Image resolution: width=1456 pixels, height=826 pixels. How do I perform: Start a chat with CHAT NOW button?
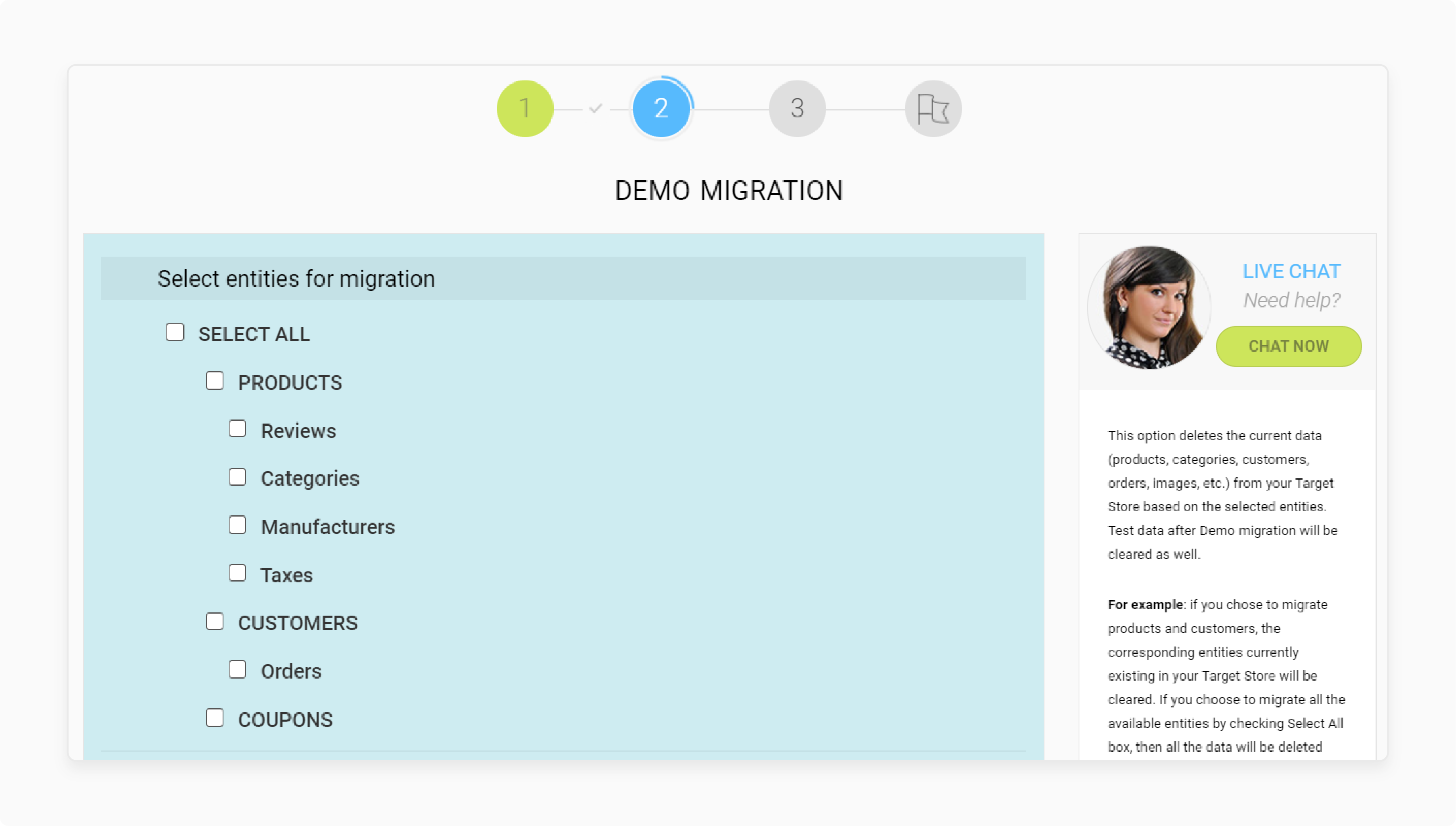[x=1288, y=346]
